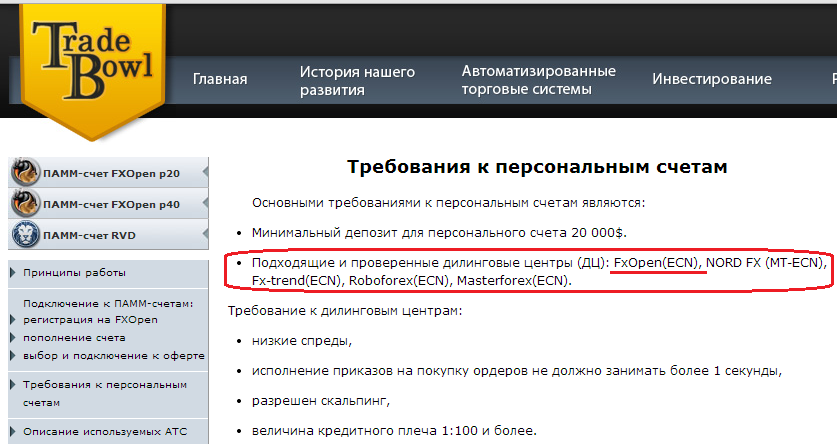
Task: Click arrow on ПАММ-счет FXOpen p20 row
Action: point(206,173)
